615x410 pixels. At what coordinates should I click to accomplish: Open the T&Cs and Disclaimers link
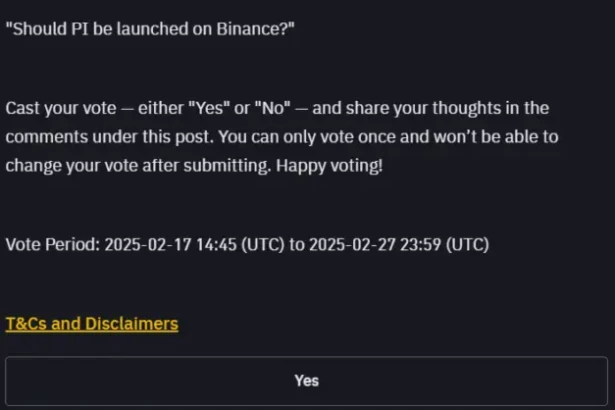[92, 324]
